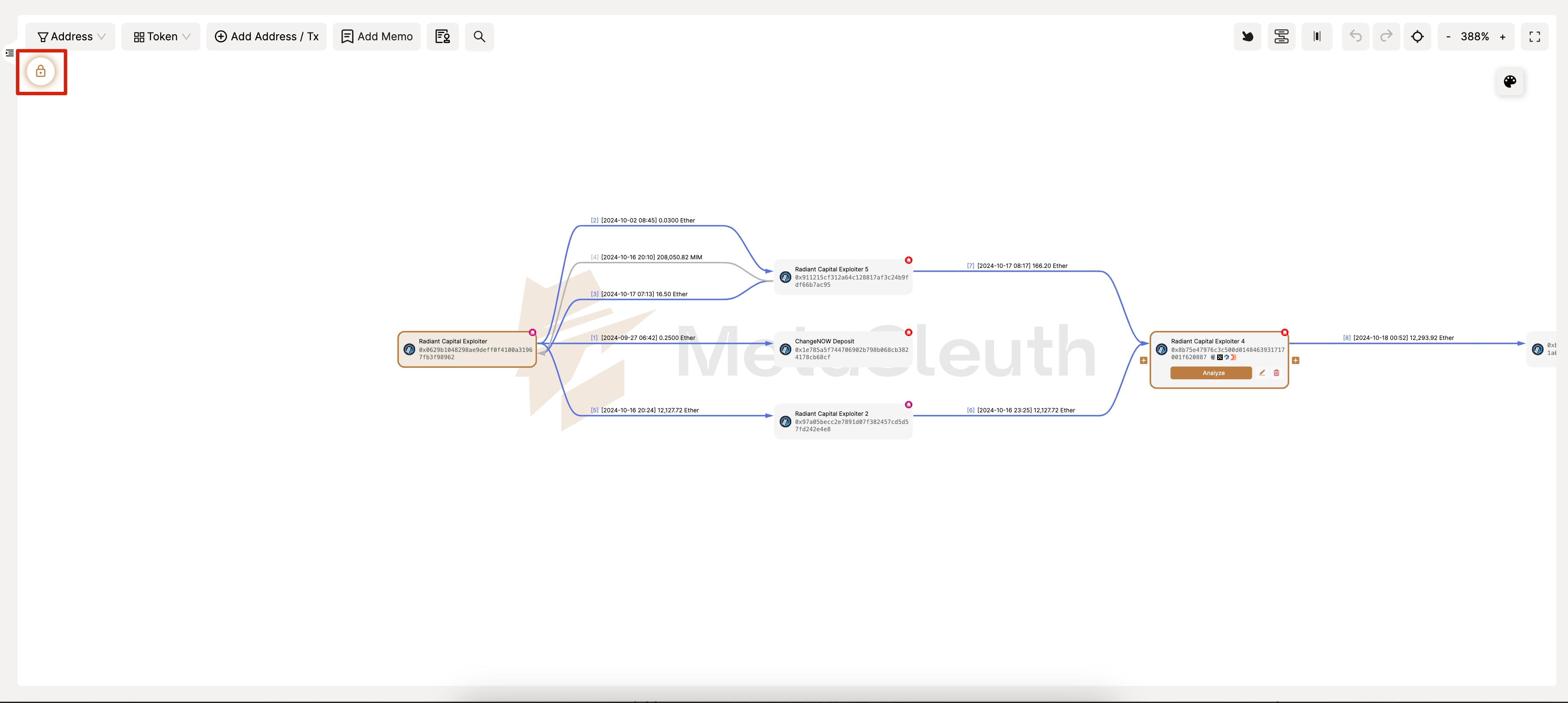This screenshot has height=703, width=1568.
Task: Click the recenter crosshair icon
Action: pos(1417,36)
